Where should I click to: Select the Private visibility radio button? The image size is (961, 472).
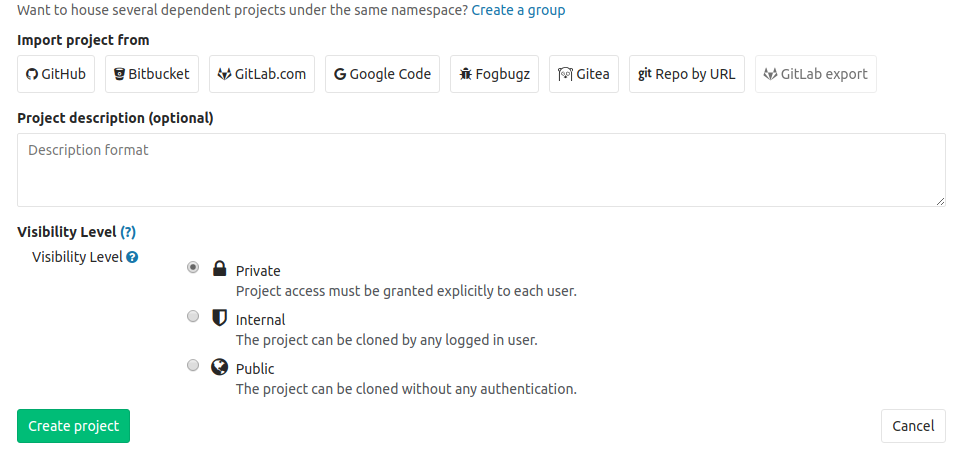click(x=193, y=267)
